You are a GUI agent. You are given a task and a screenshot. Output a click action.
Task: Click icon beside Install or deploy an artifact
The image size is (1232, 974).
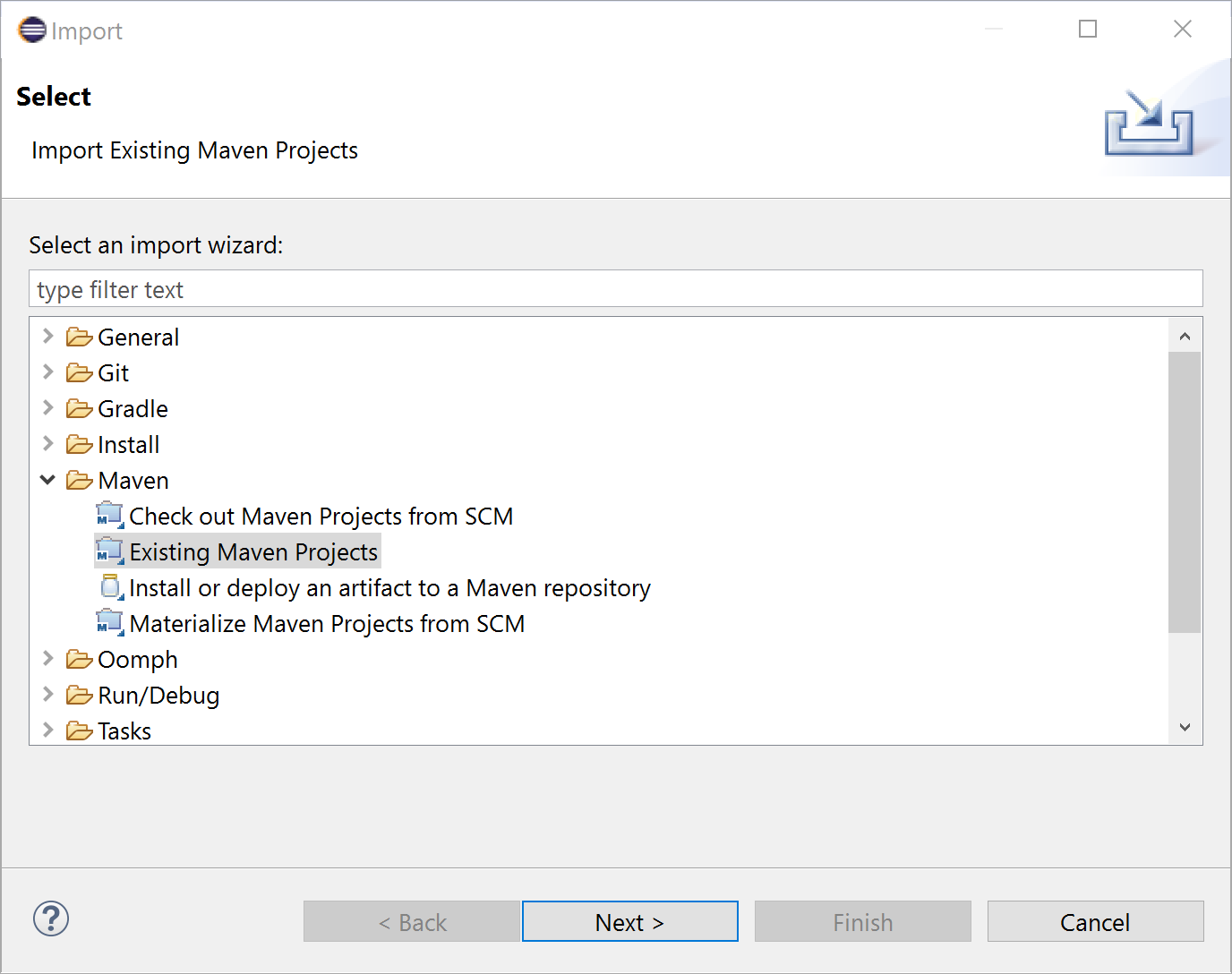point(112,588)
